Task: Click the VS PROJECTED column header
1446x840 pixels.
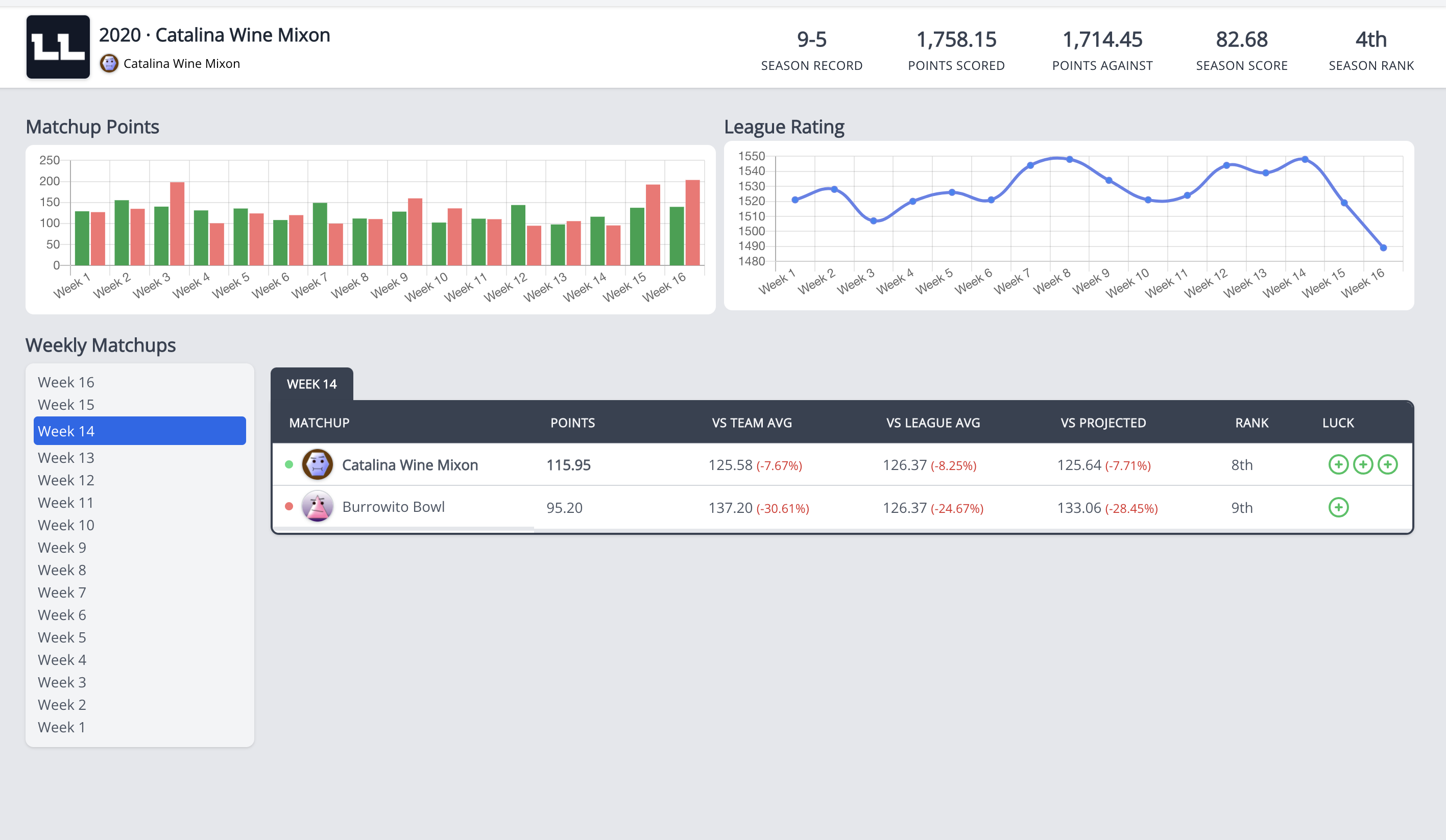Action: coord(1103,423)
